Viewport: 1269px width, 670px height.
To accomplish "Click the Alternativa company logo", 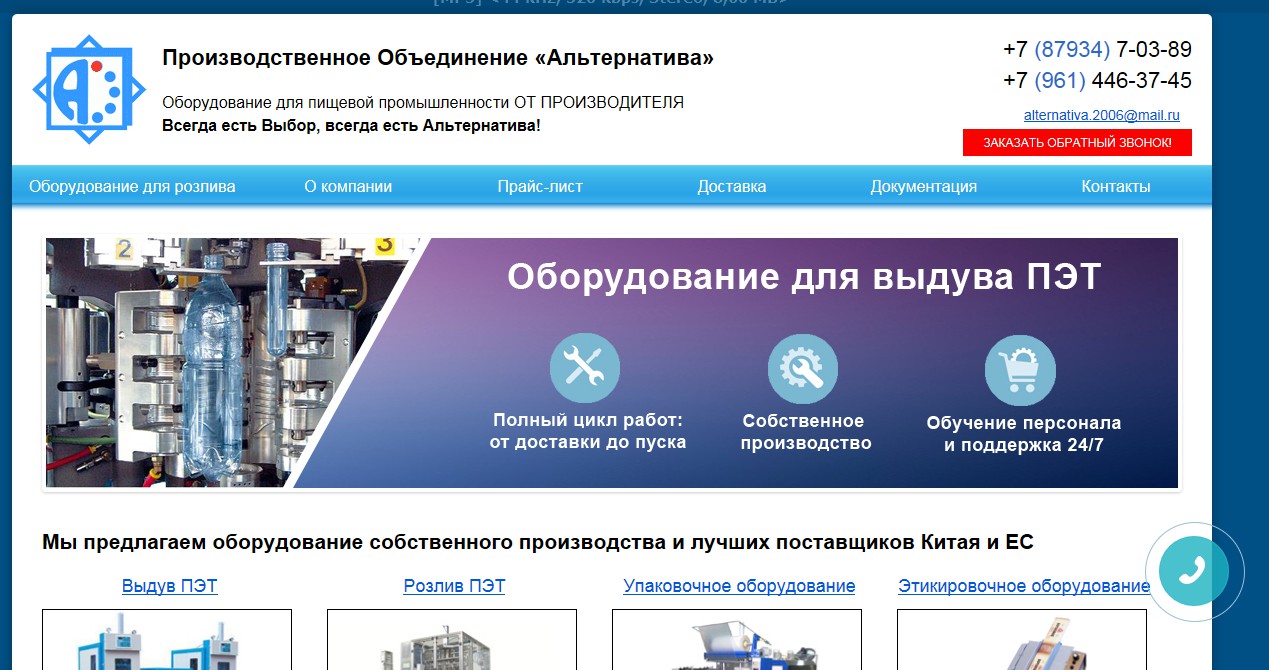I will coord(90,90).
